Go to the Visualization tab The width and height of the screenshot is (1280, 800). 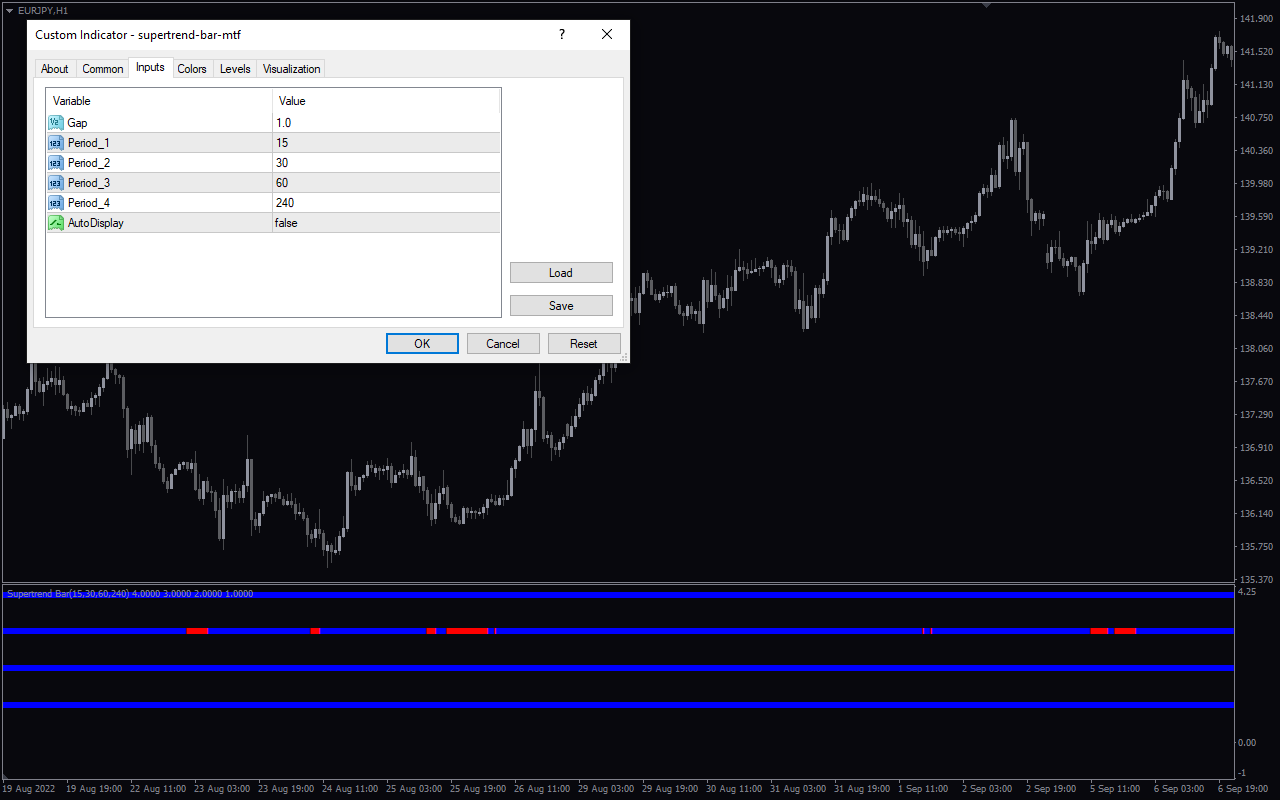(292, 69)
